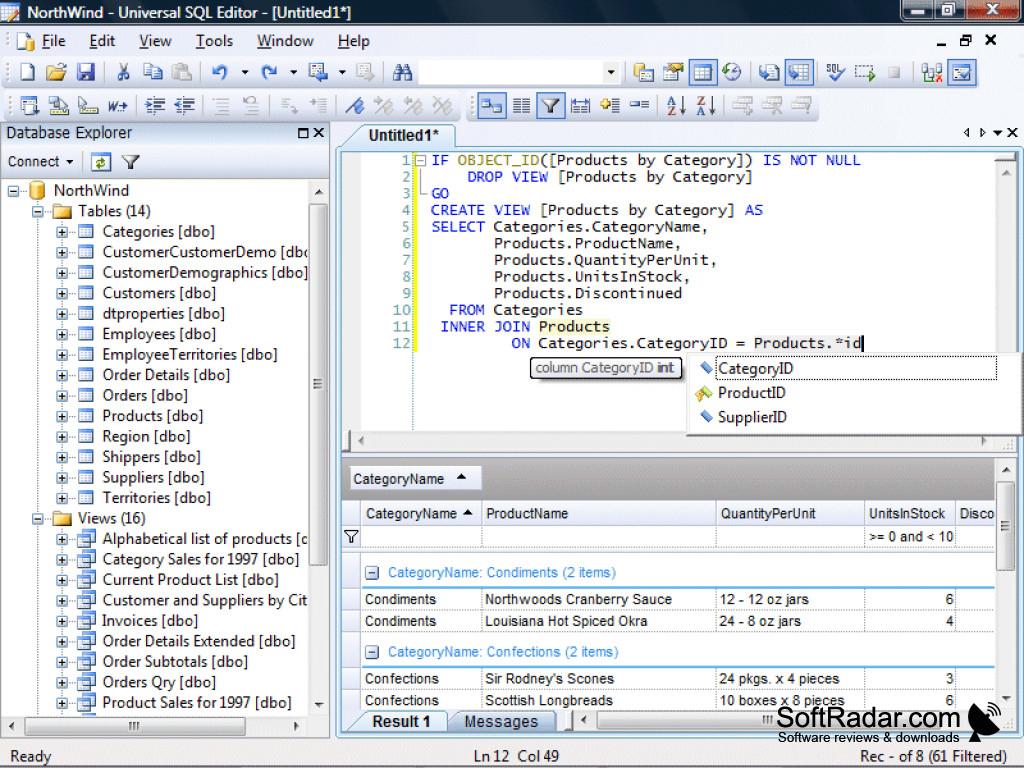Click the filter funnel icon in Database Explorer
The image size is (1024, 768).
point(131,162)
